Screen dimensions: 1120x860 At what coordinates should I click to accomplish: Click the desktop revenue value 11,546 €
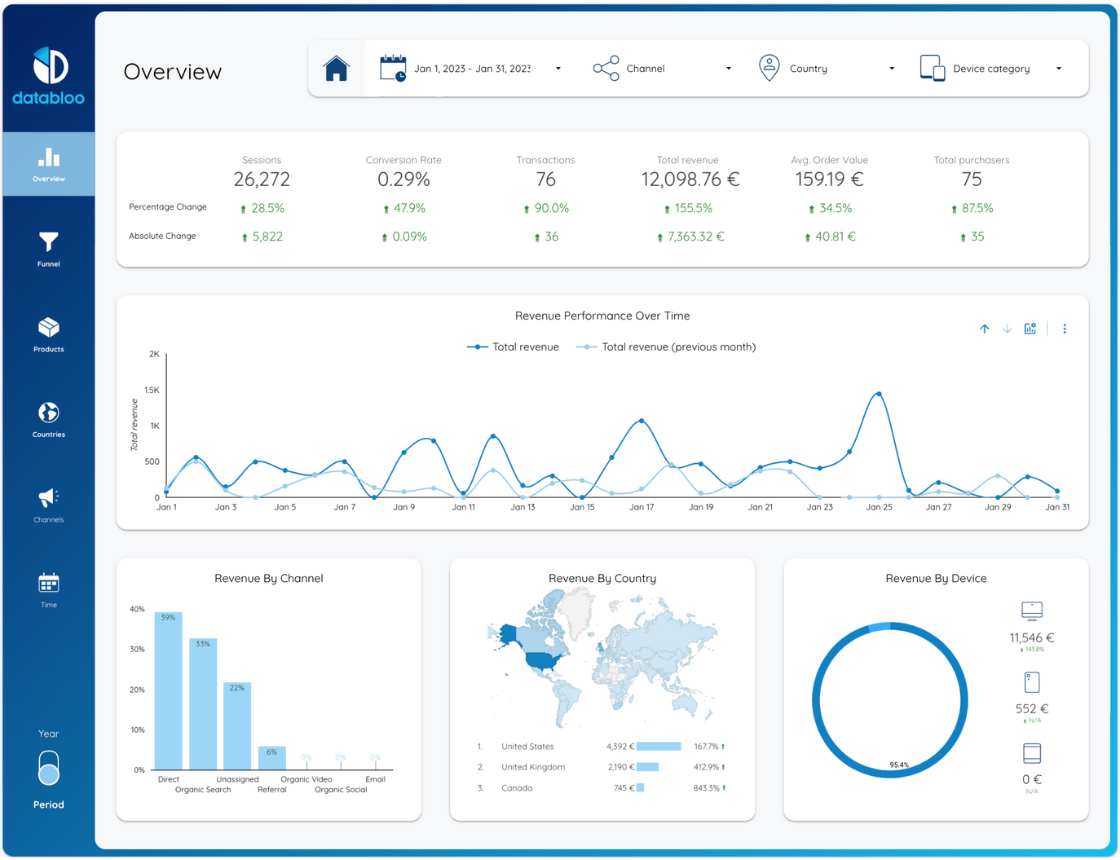coord(1031,638)
